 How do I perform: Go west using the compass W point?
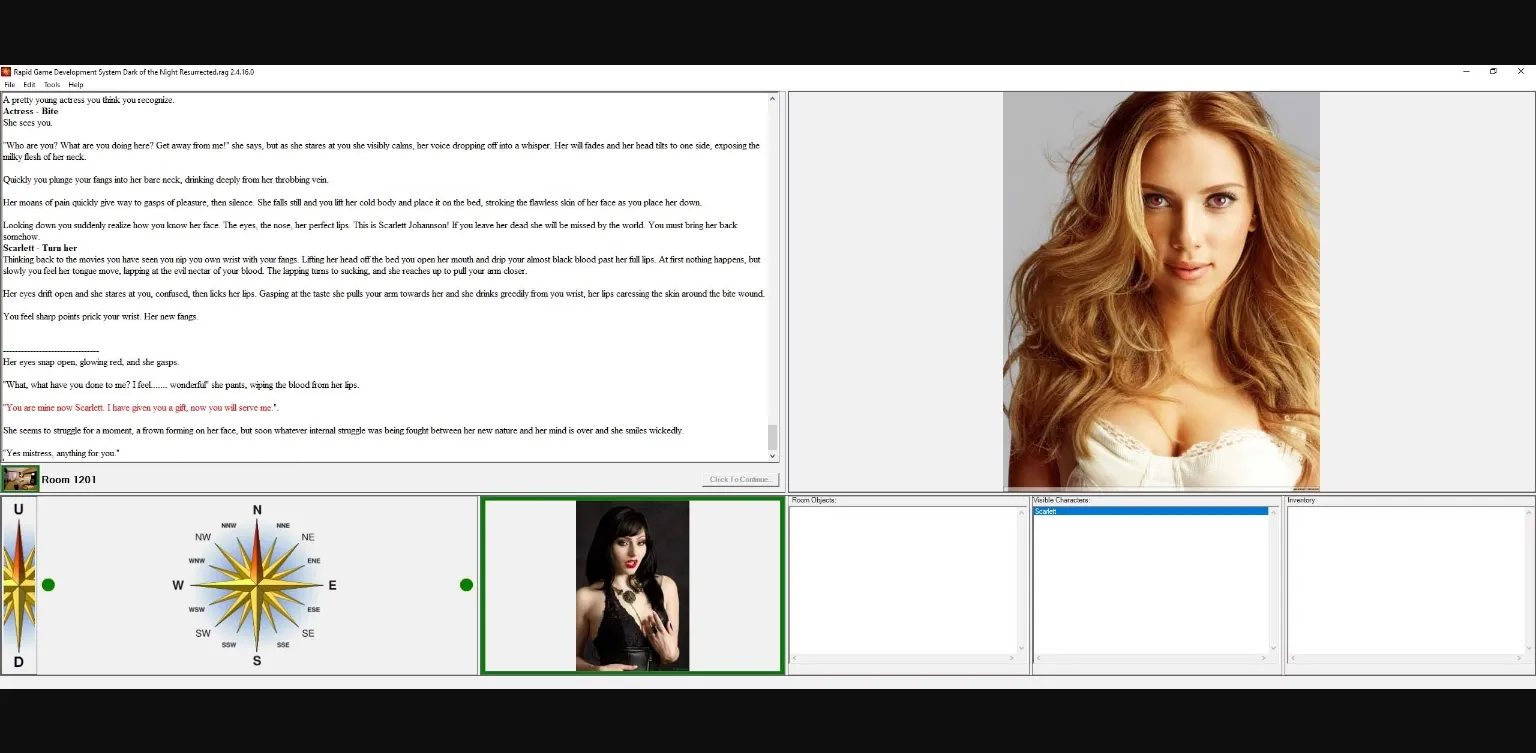click(179, 585)
